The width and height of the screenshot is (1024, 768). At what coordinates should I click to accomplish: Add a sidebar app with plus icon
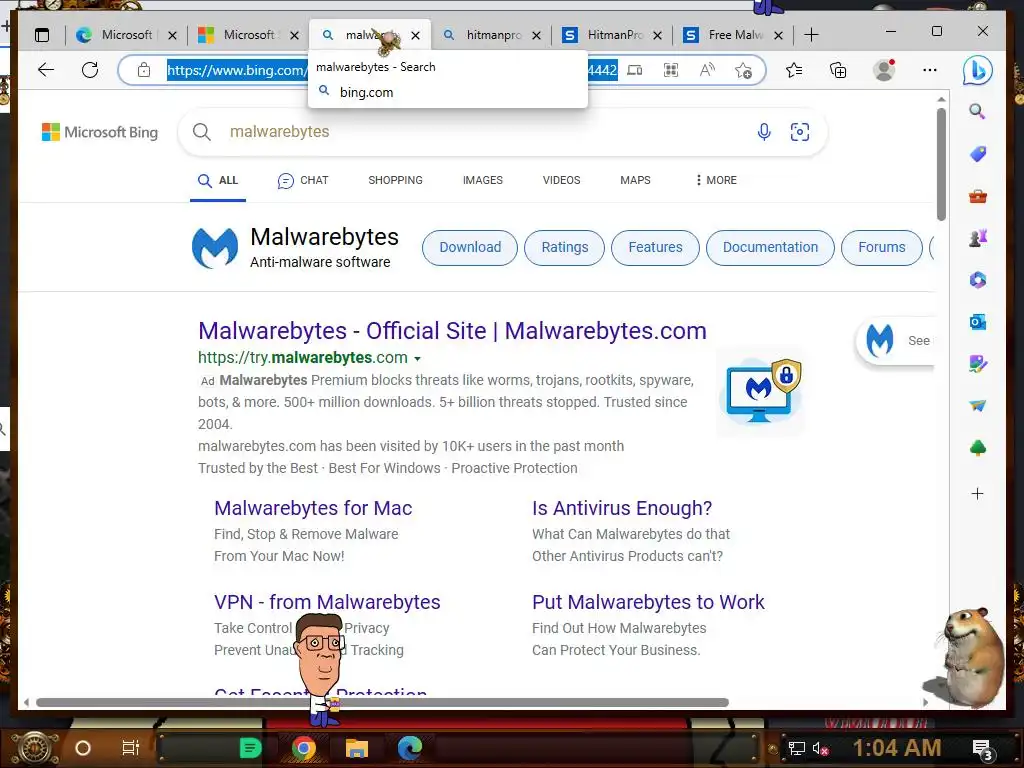click(x=978, y=494)
